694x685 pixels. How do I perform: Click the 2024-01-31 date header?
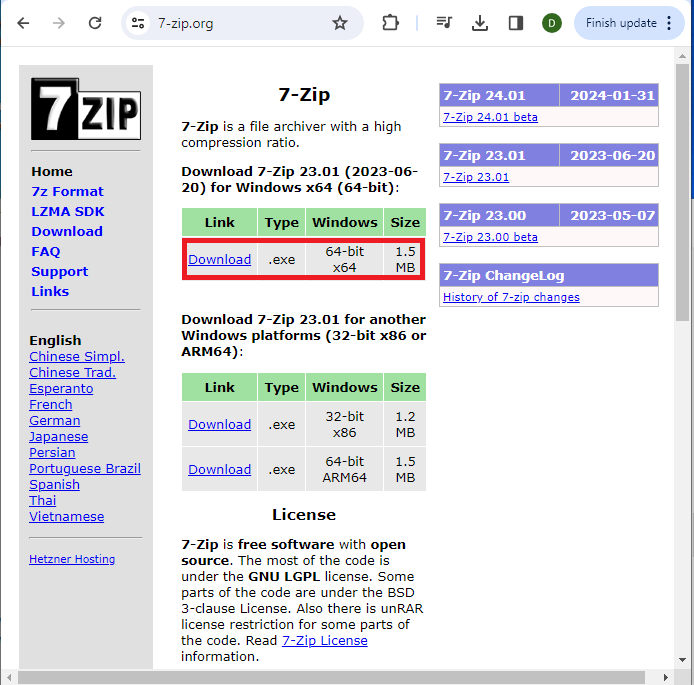[609, 95]
